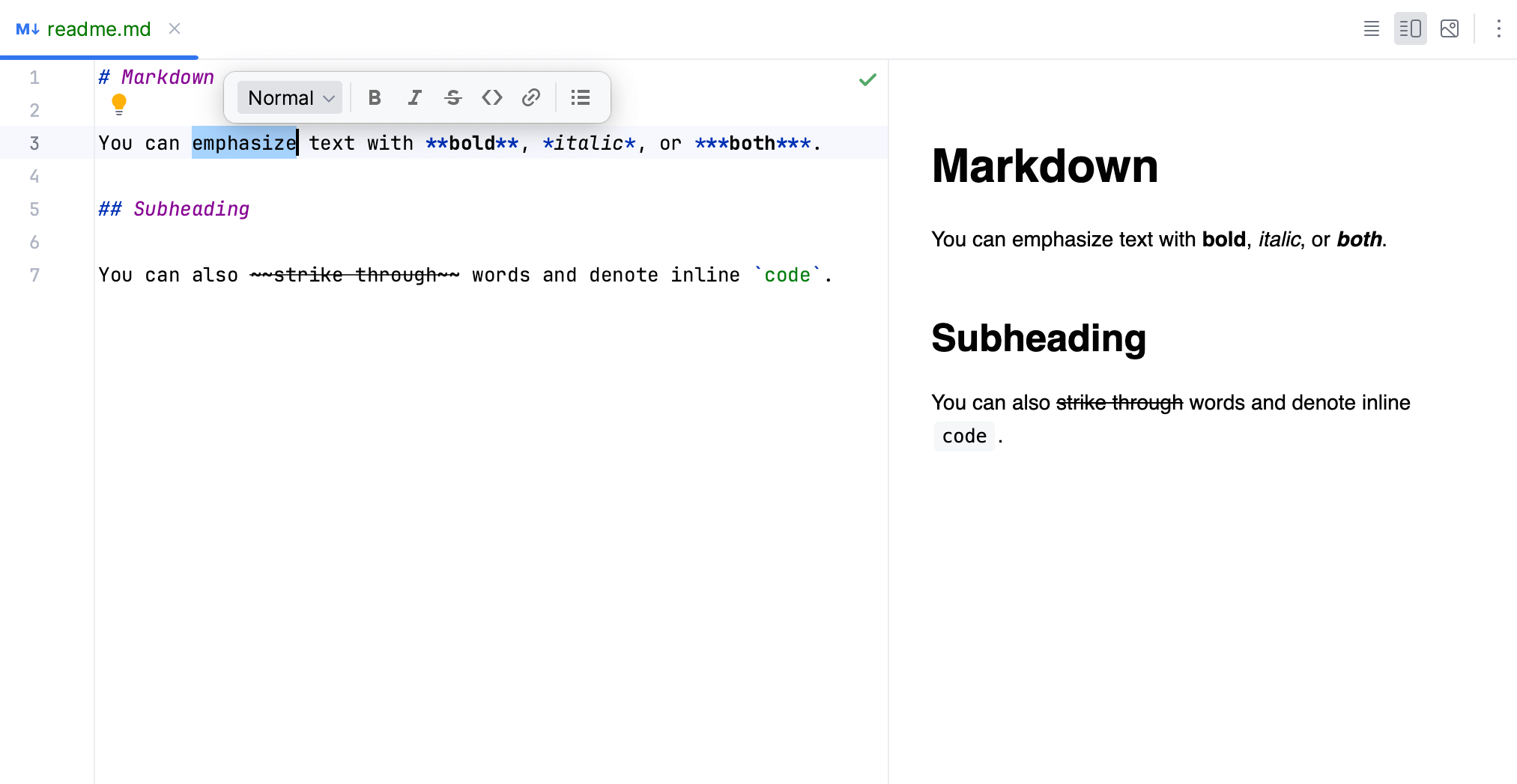The image size is (1517, 784).
Task: Switch to preview-only view mode
Action: point(1450,28)
